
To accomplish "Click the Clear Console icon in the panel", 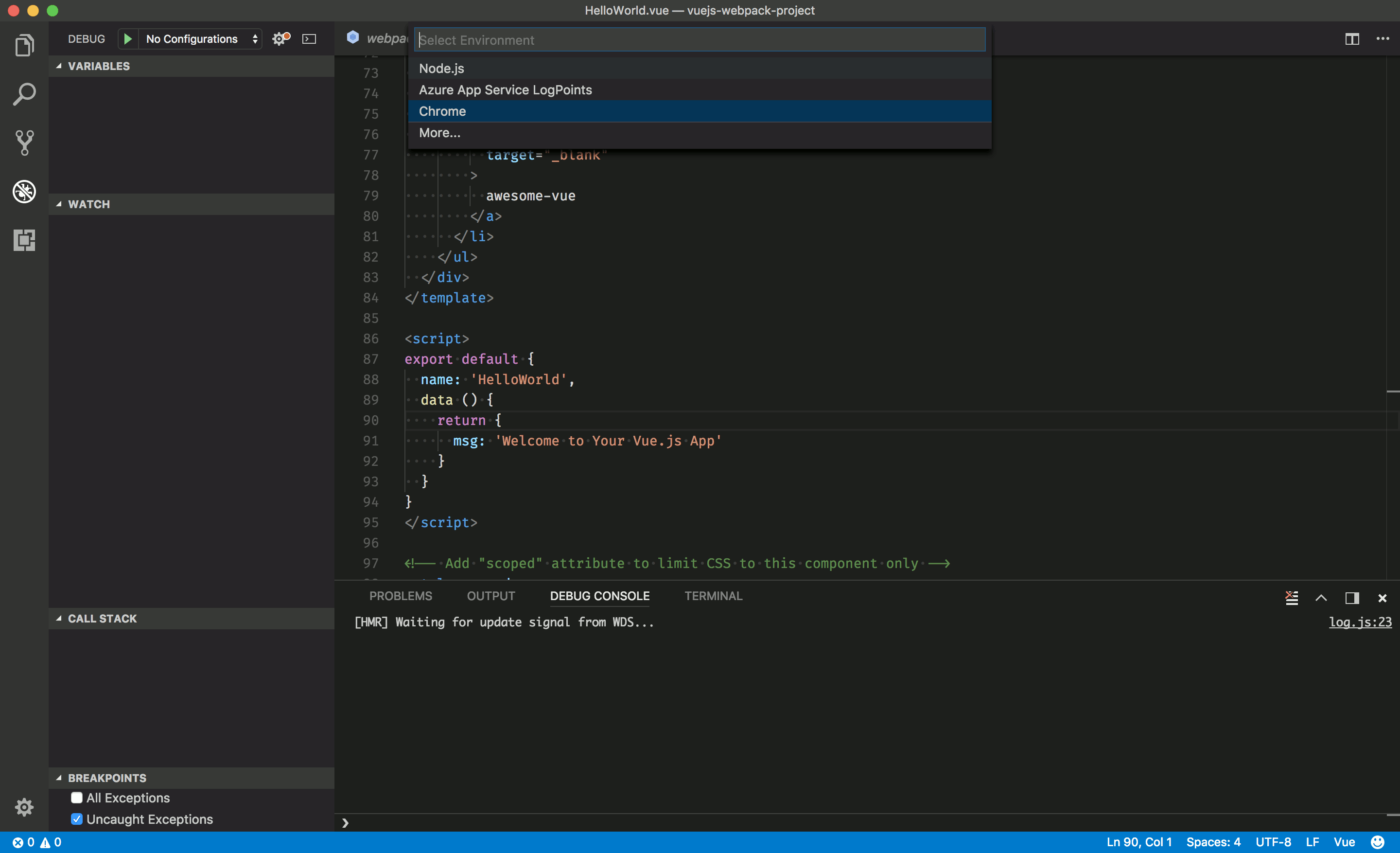I will (x=1292, y=598).
